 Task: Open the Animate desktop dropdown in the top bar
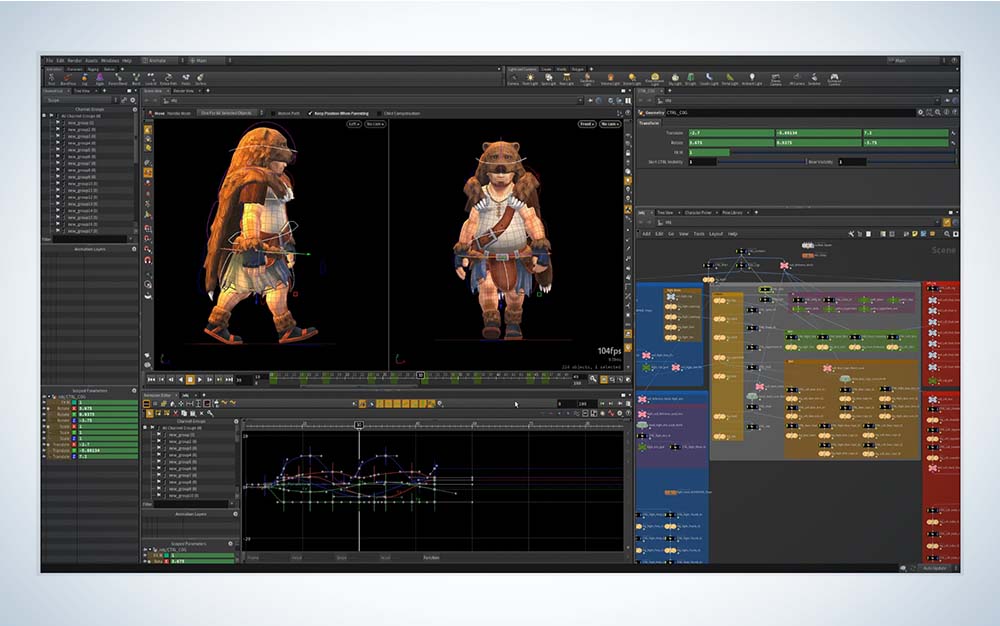pos(159,59)
